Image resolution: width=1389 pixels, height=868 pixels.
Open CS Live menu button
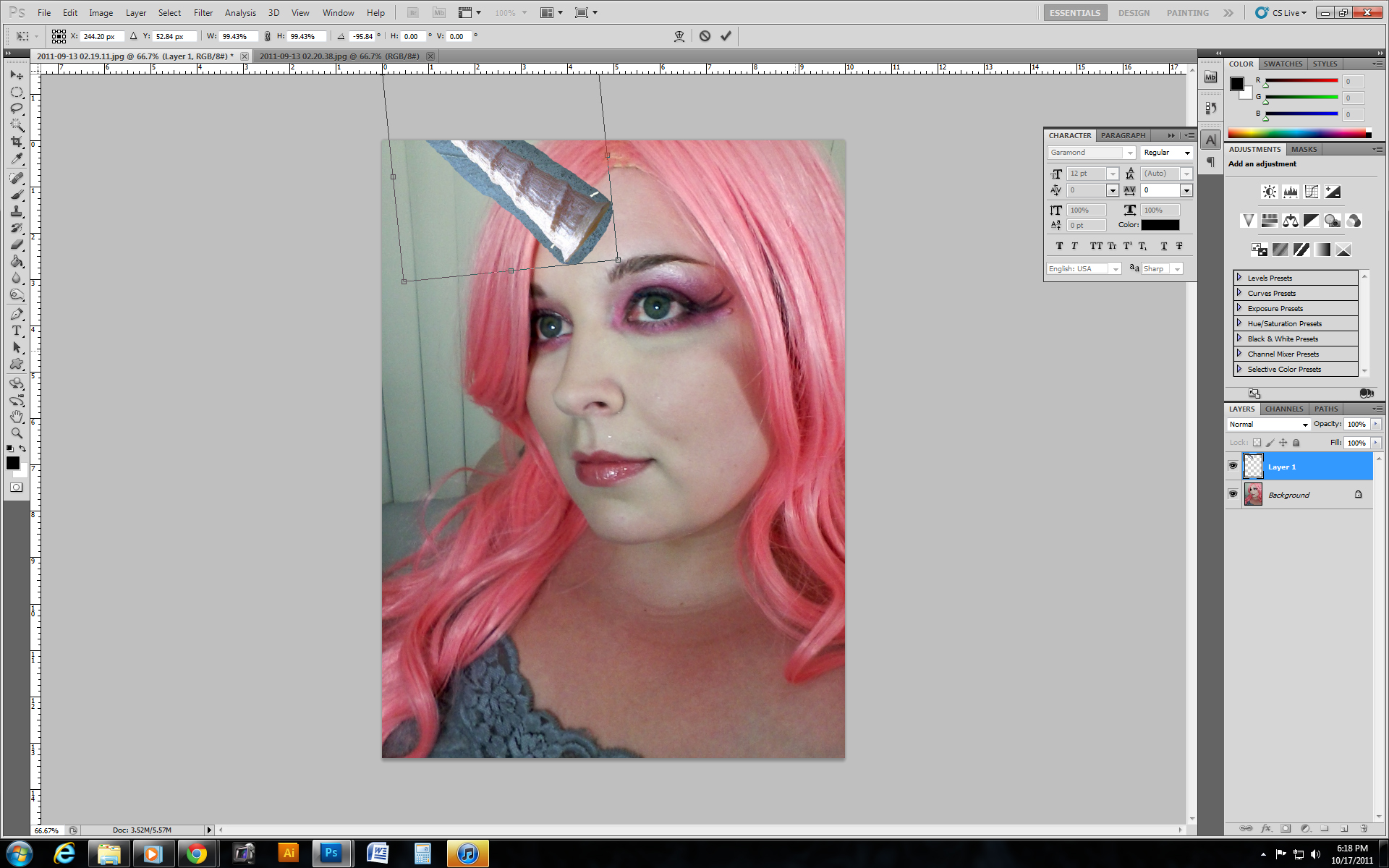click(1282, 13)
